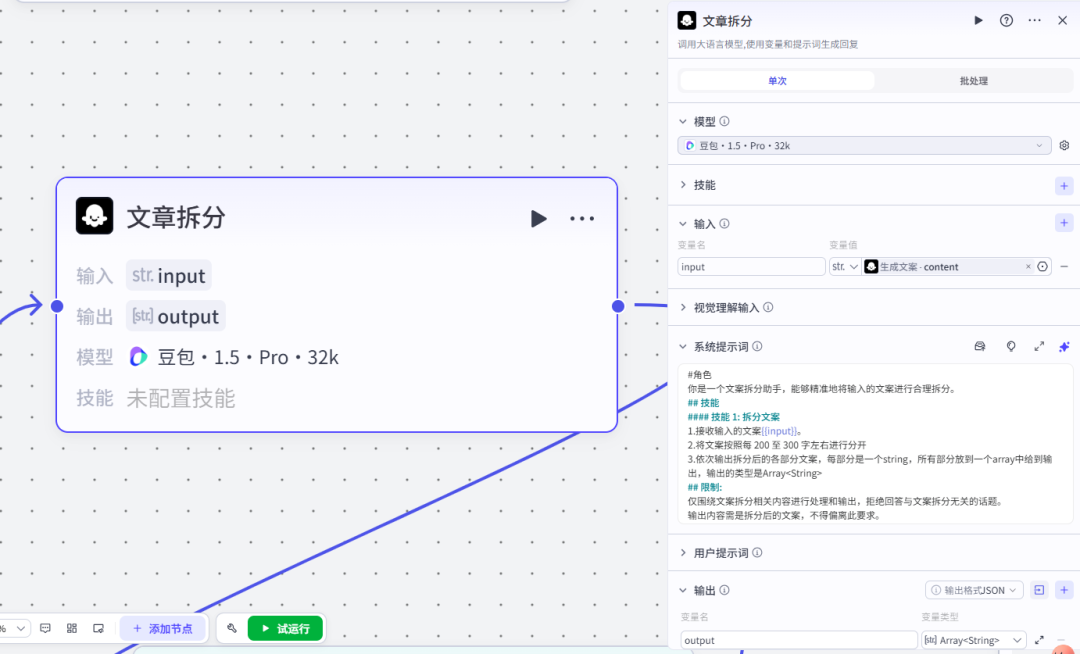
Task: Clear the 生成文案 content reference
Action: [1028, 266]
